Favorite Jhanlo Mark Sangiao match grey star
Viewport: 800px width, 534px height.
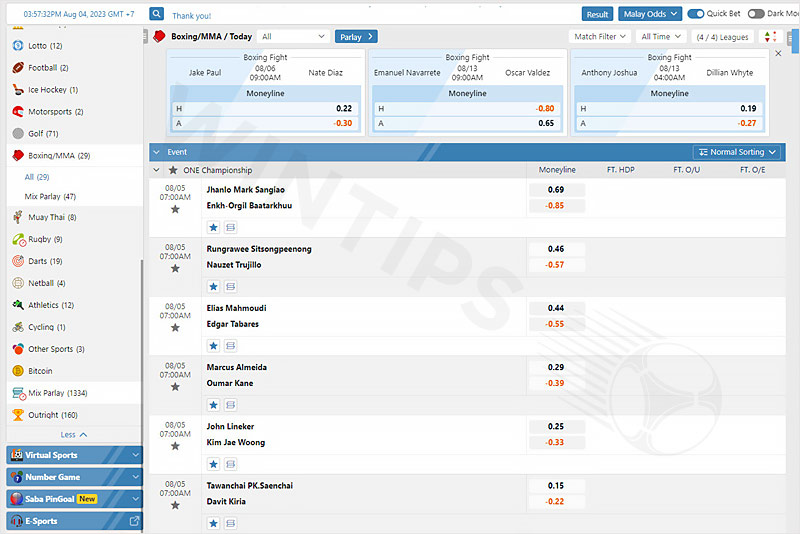[x=175, y=209]
